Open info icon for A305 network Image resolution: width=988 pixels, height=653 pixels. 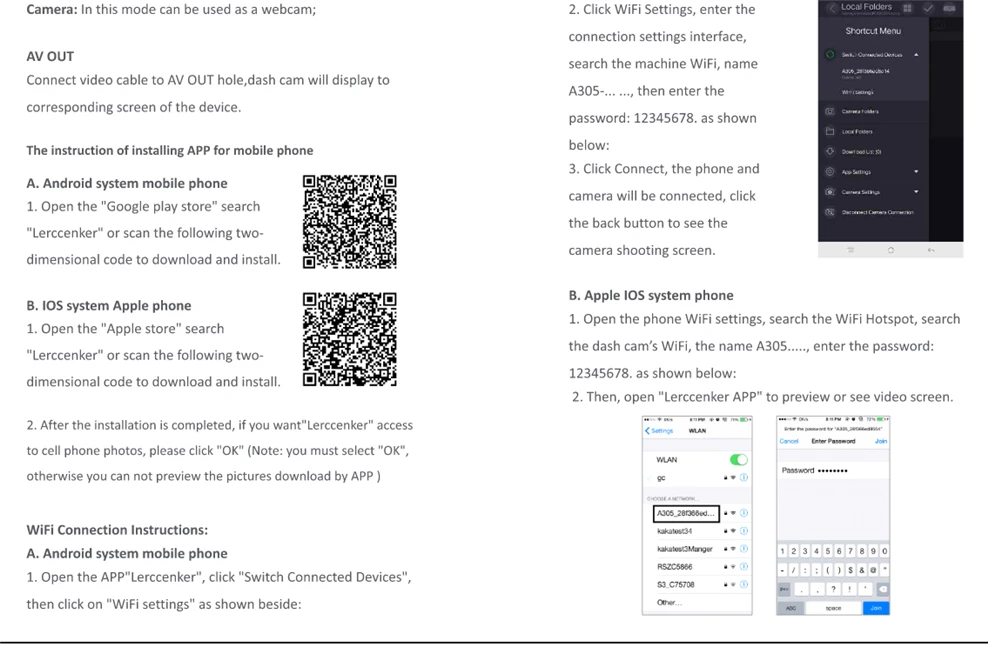point(744,514)
